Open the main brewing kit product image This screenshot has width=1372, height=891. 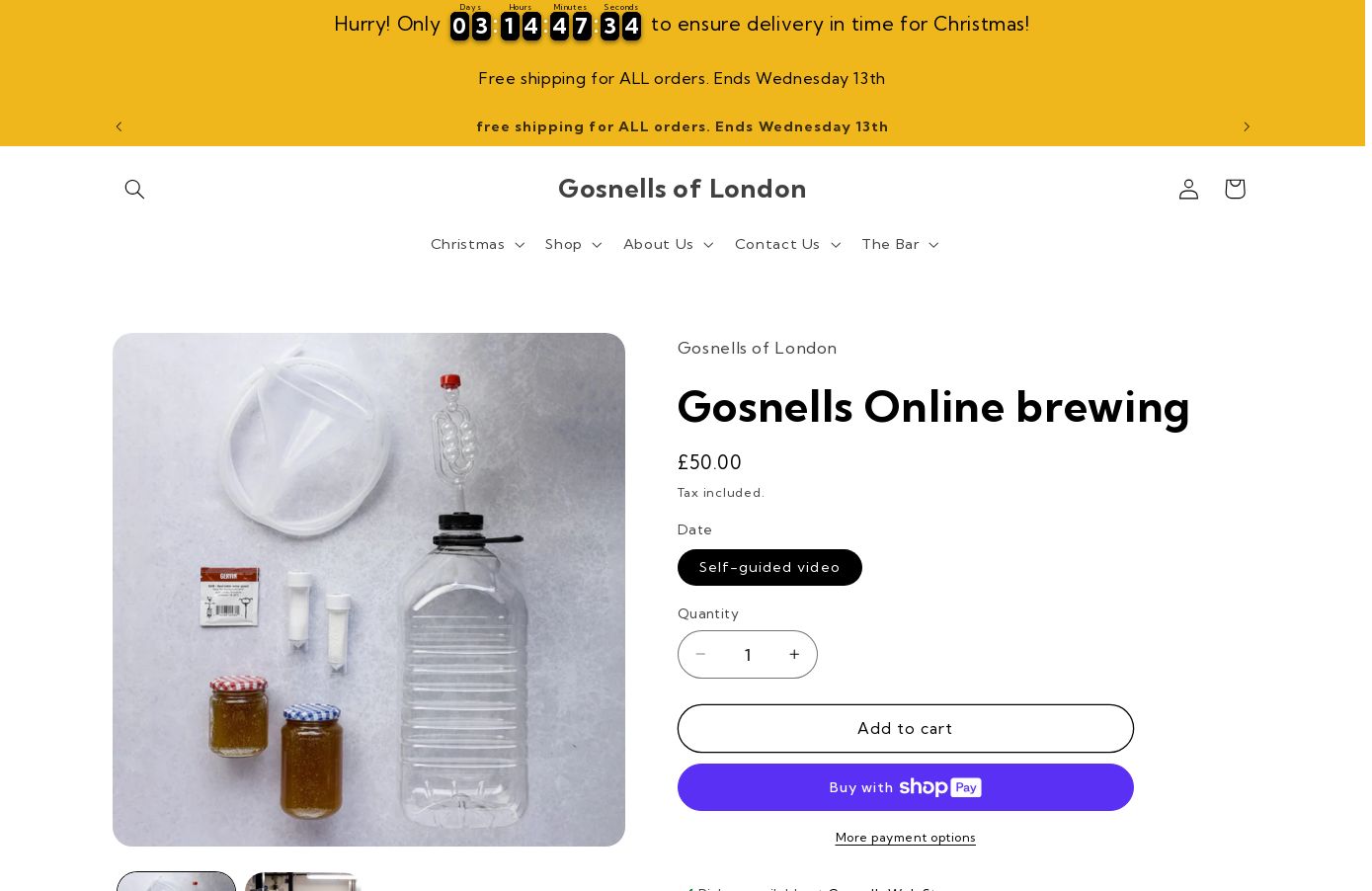tap(368, 590)
